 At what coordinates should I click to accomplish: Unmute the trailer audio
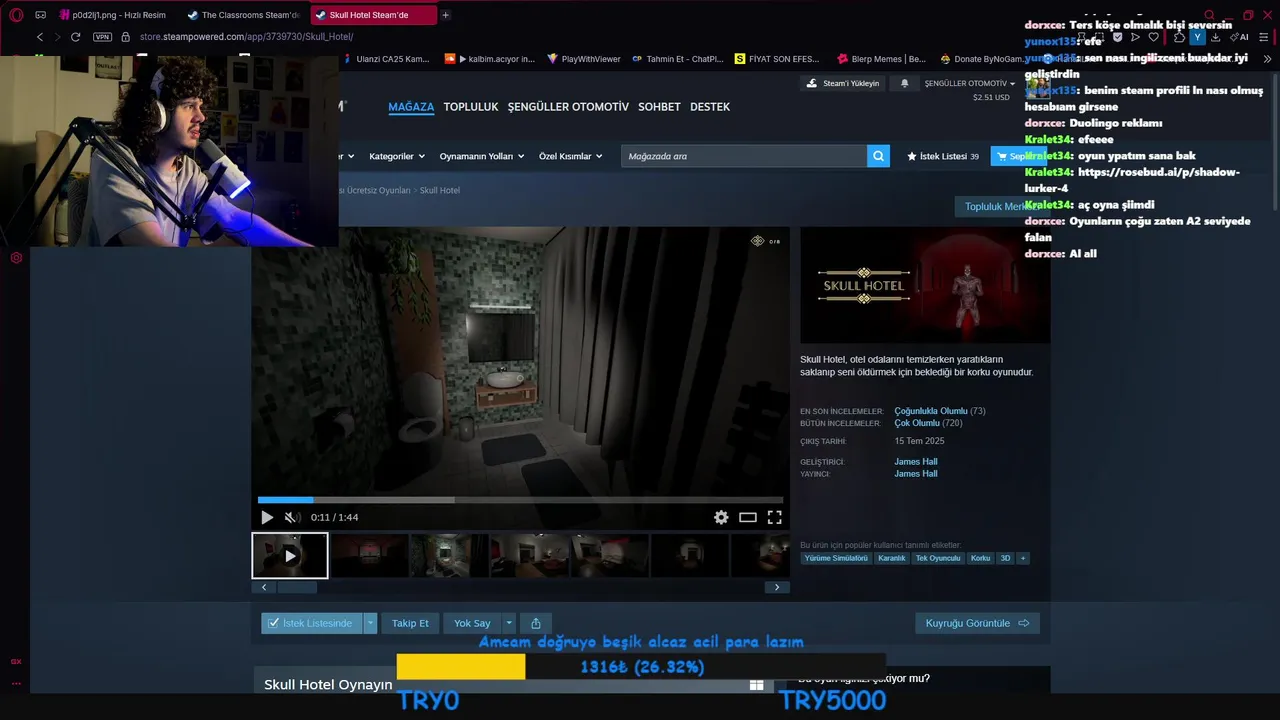click(291, 517)
